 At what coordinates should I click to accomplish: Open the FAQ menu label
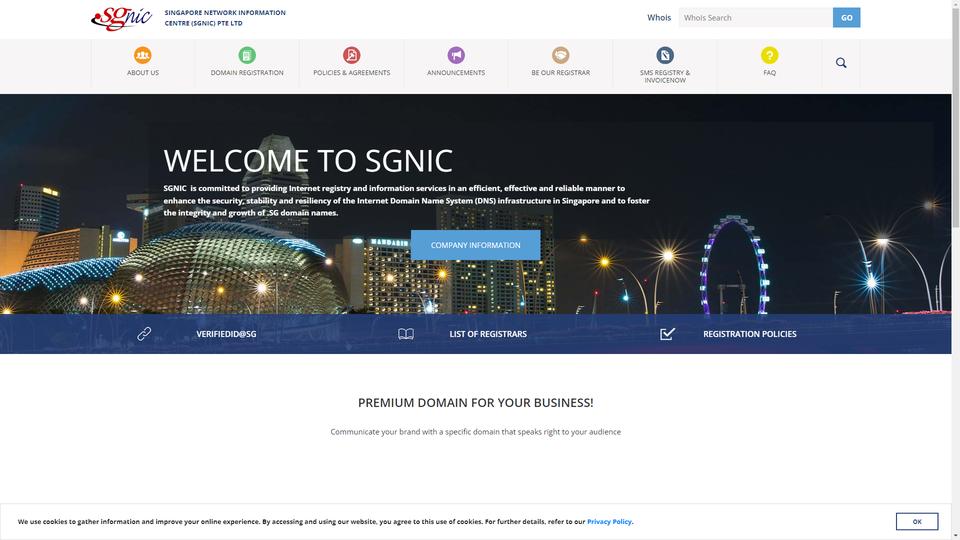tap(769, 72)
